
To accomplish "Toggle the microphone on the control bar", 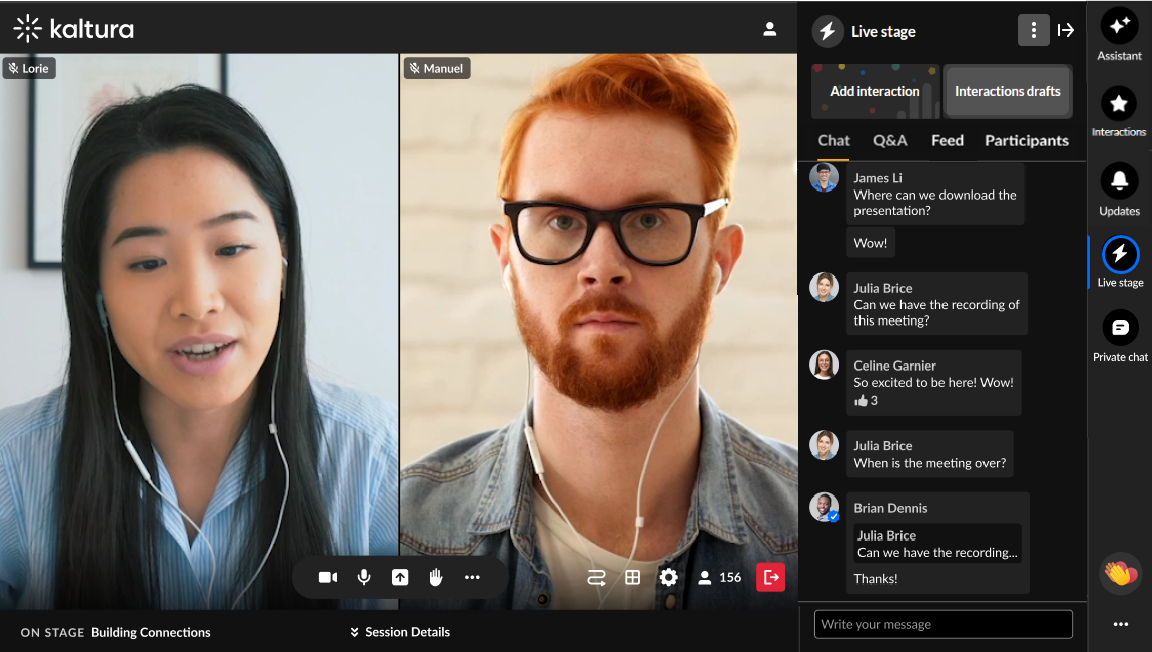I will 364,578.
